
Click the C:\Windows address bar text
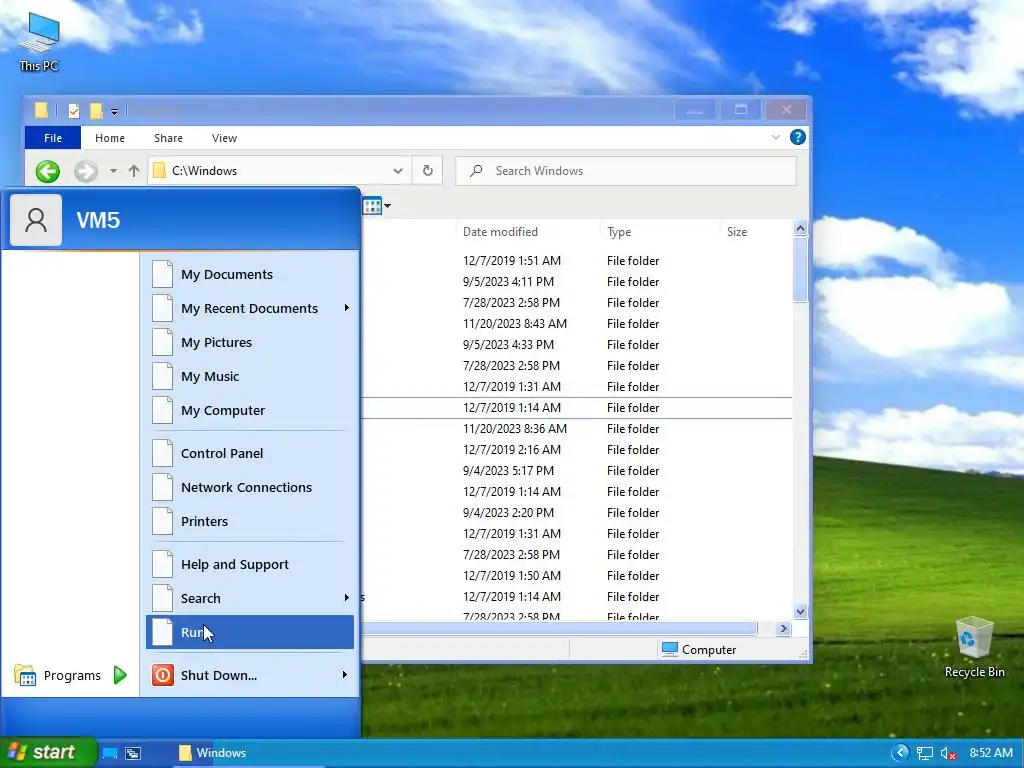pyautogui.click(x=204, y=171)
